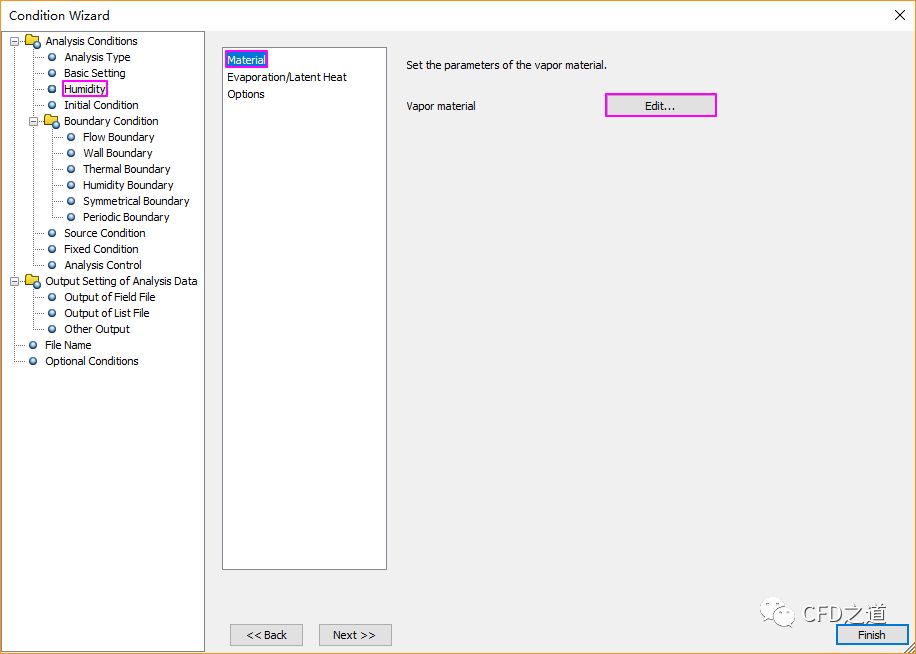The width and height of the screenshot is (916, 654).
Task: Collapse the Analysis Conditions tree node
Action: [x=15, y=41]
